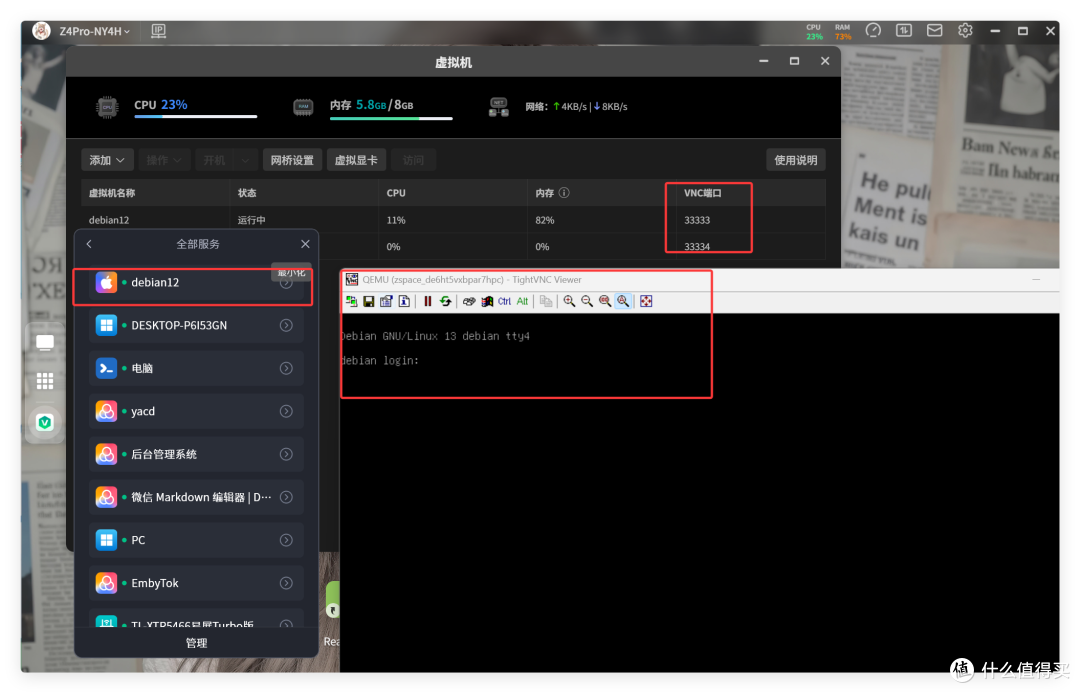Click the arrow button on DESKTOP-P6I53GN row
1080x693 pixels.
286,325
